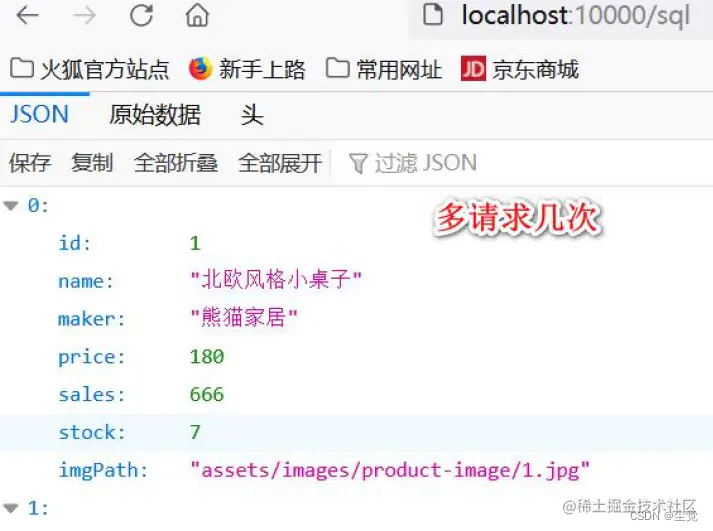Image resolution: width=713 pixels, height=531 pixels.
Task: Click 全部折叠 to collapse all
Action: pos(176,163)
